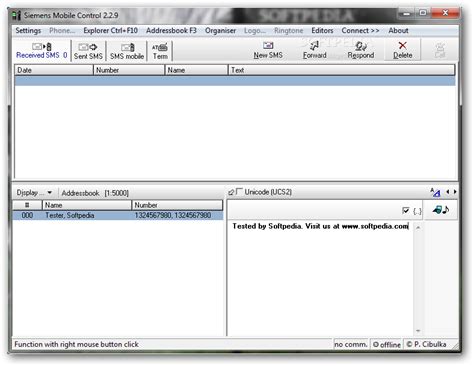Forward the selected SMS

(314, 51)
